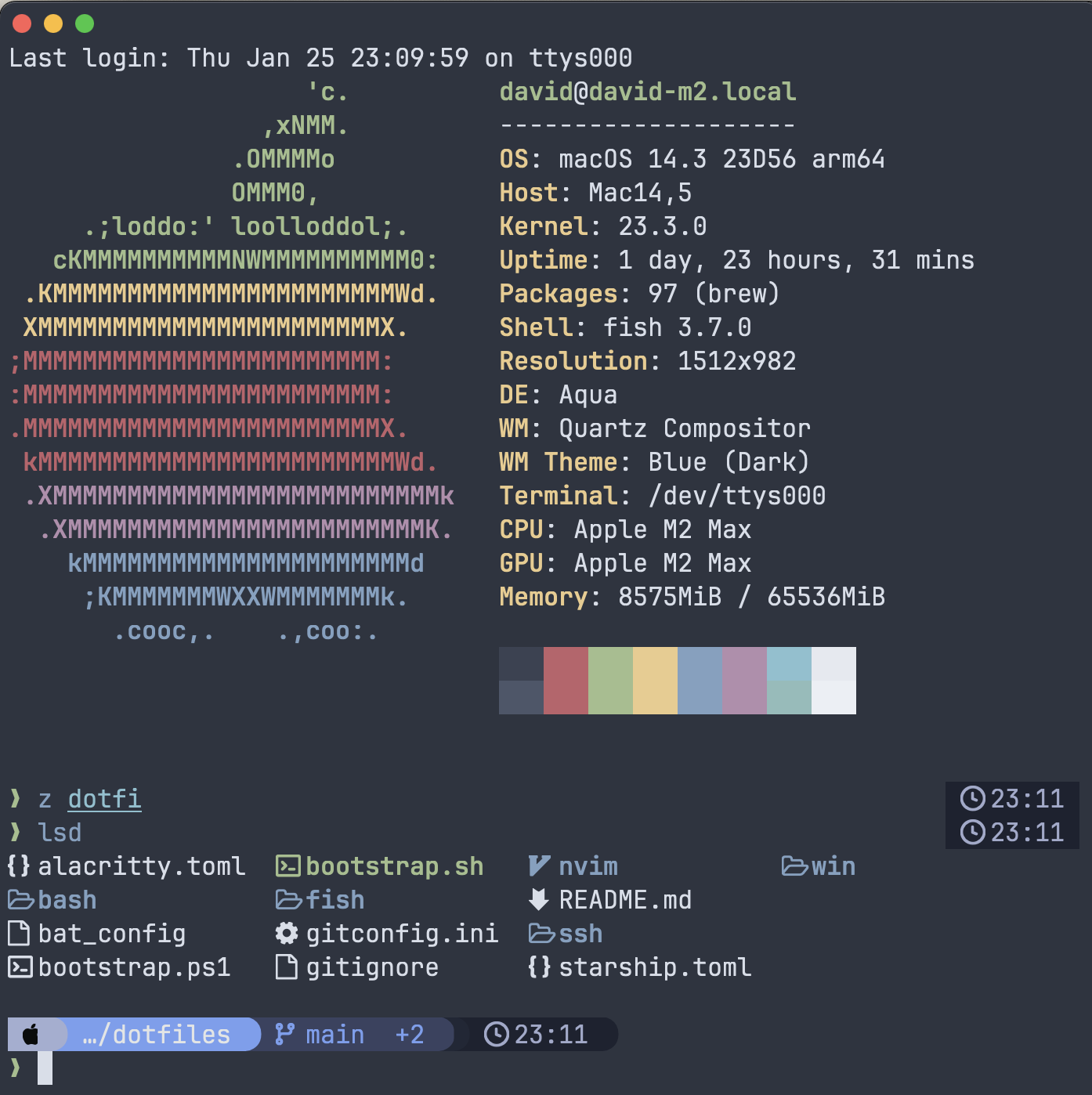1092x1095 pixels.
Task: Click the clock icon on the lsd command row
Action: (973, 832)
